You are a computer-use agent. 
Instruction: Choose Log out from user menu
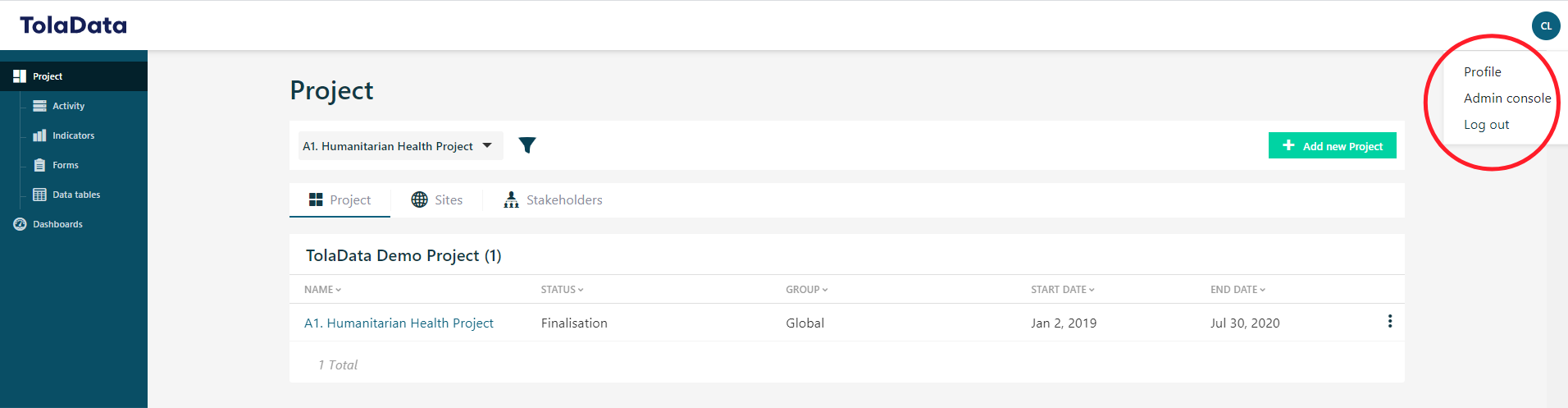(1486, 125)
